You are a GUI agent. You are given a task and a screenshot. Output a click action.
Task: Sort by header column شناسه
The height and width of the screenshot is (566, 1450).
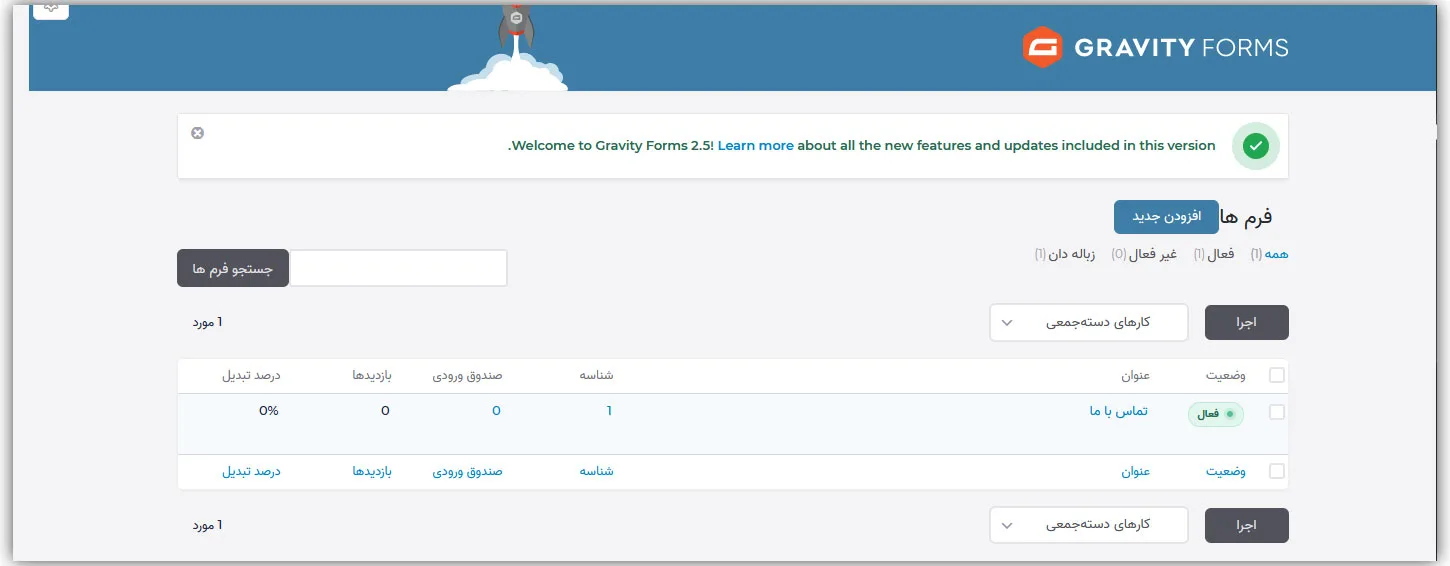coord(597,376)
